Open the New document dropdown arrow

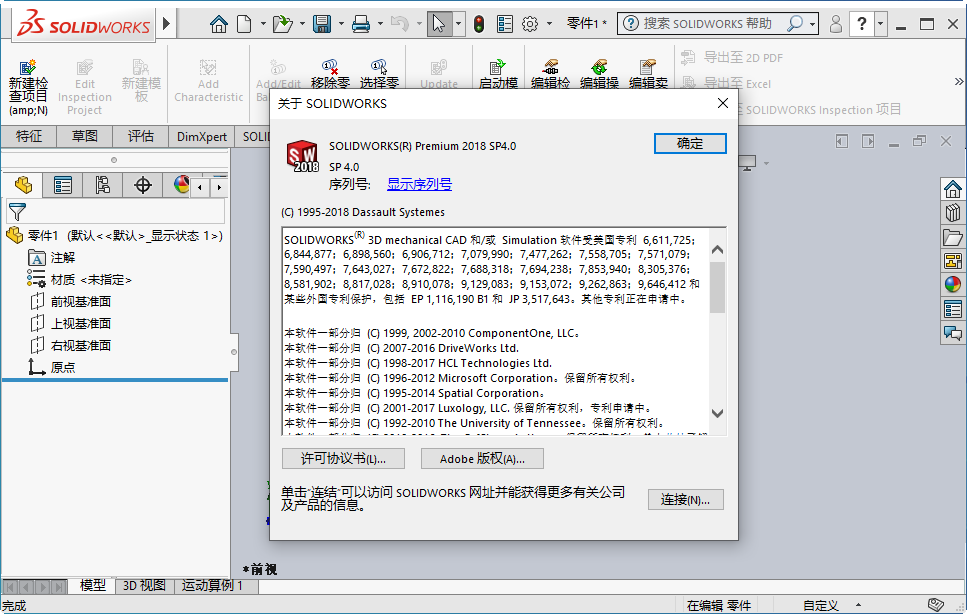[x=263, y=24]
